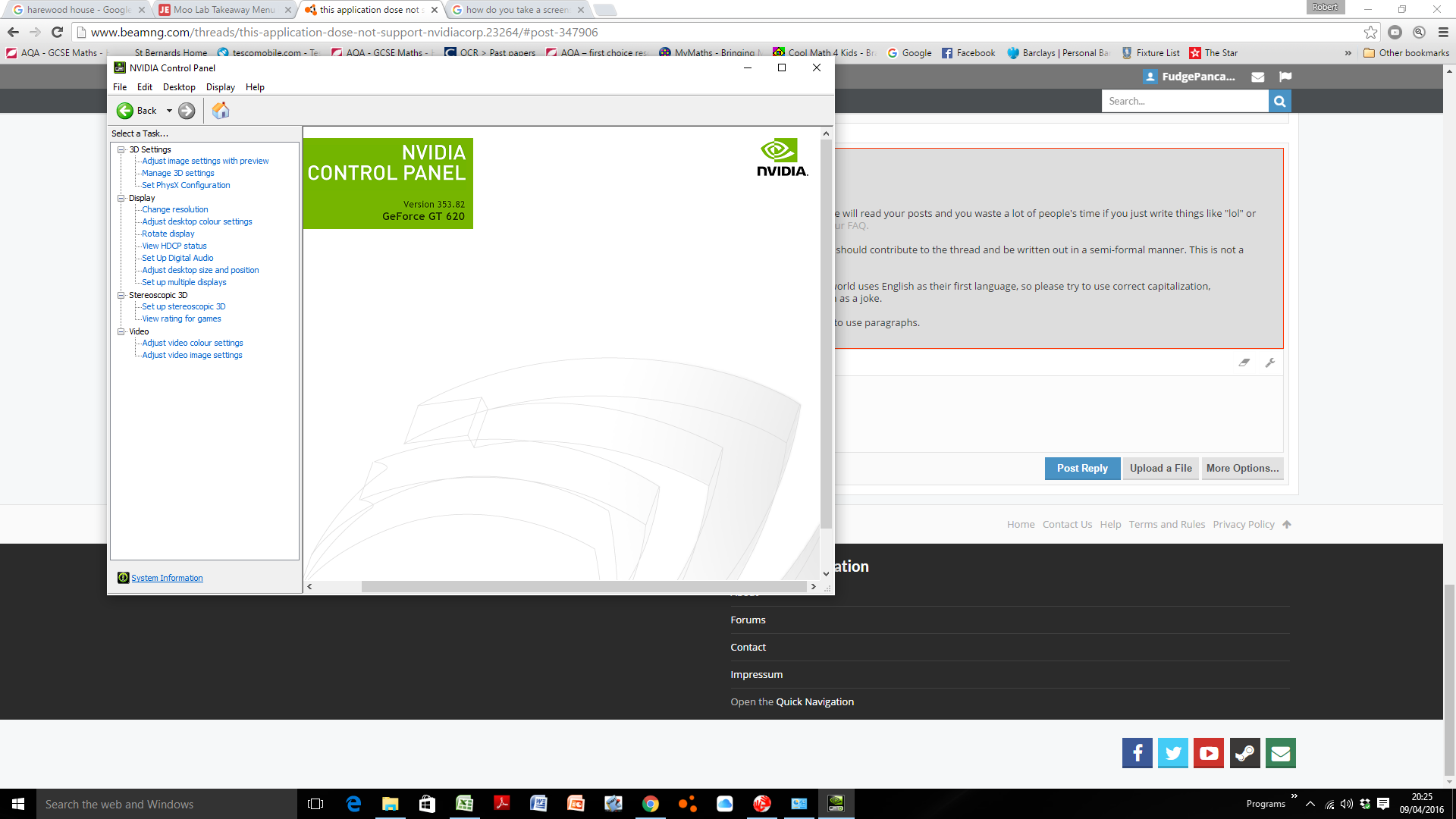Open the Desktop menu
1456x819 pixels.
click(179, 87)
